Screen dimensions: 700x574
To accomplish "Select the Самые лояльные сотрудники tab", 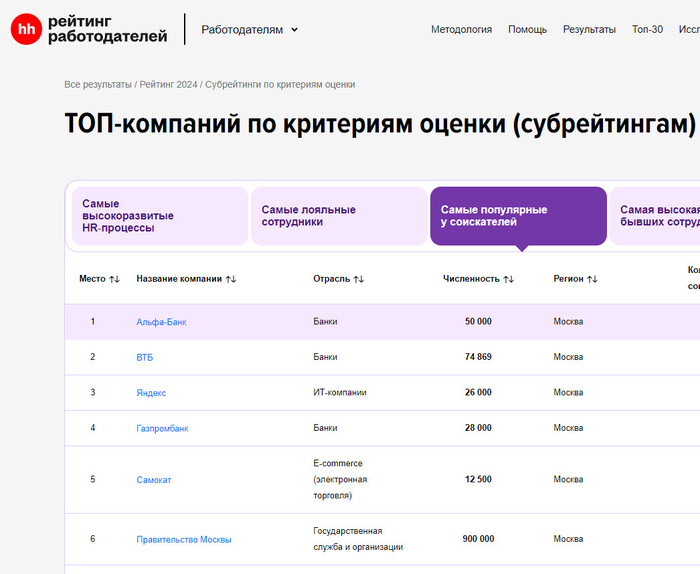I will pos(338,216).
